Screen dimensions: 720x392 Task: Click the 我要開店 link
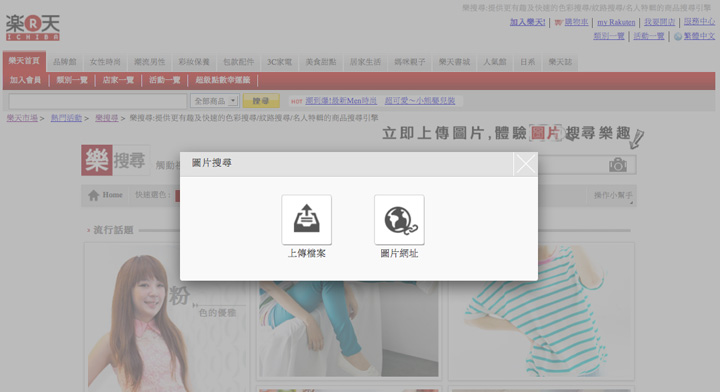(659, 22)
